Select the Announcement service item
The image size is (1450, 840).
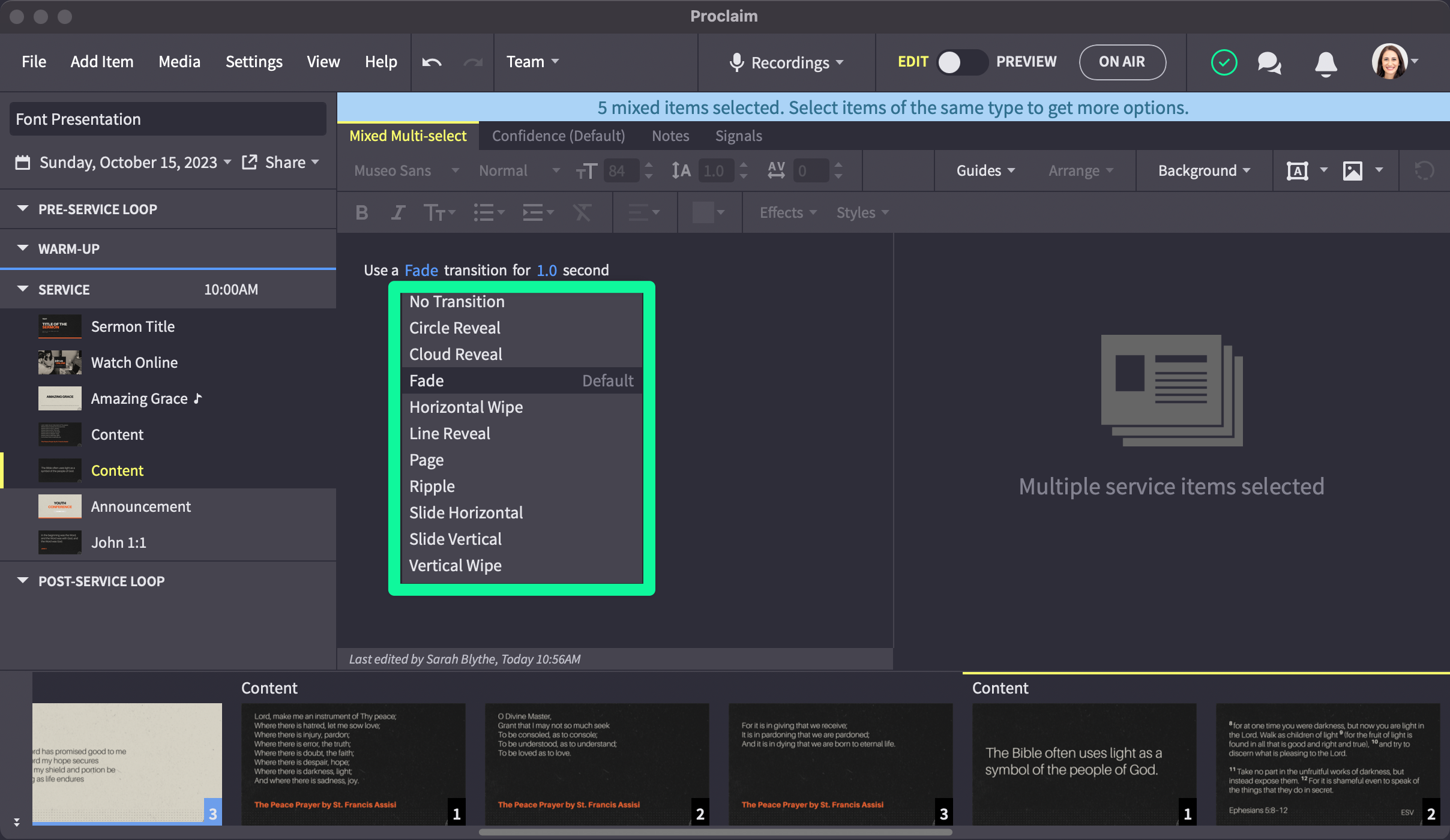[168, 506]
